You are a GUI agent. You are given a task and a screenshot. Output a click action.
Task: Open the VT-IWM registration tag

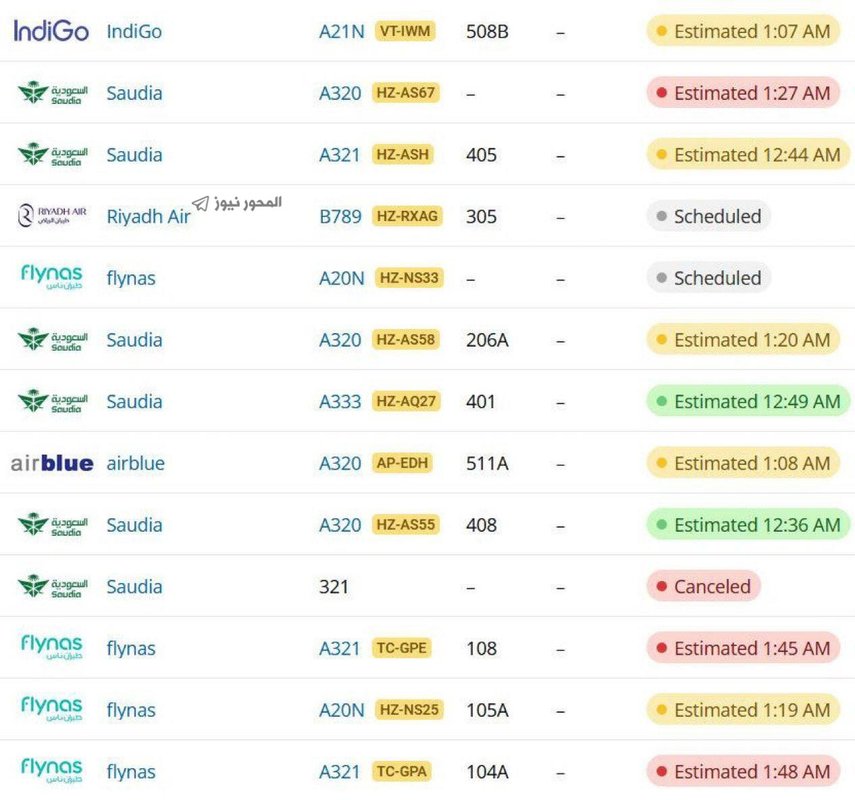[405, 31]
